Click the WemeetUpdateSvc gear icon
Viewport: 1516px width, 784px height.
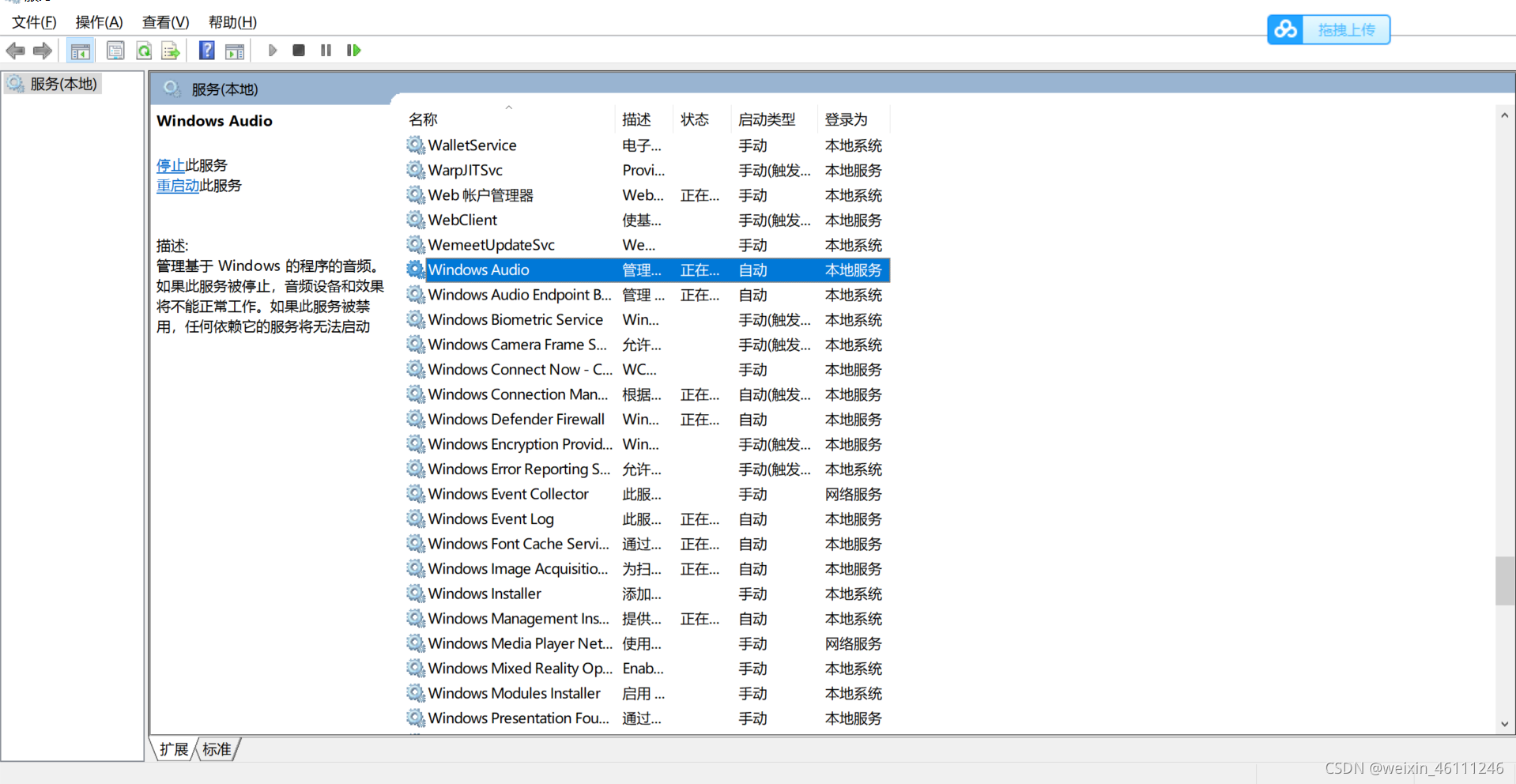click(x=416, y=245)
